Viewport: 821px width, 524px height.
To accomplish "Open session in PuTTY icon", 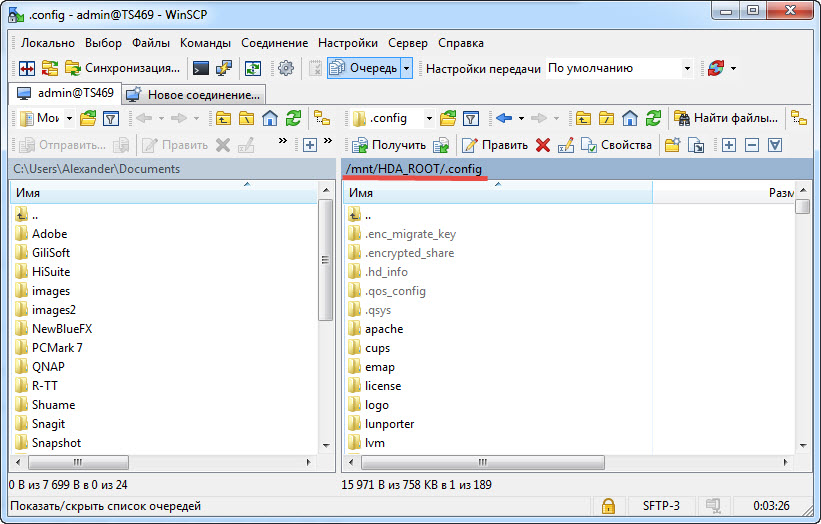I will tap(224, 68).
